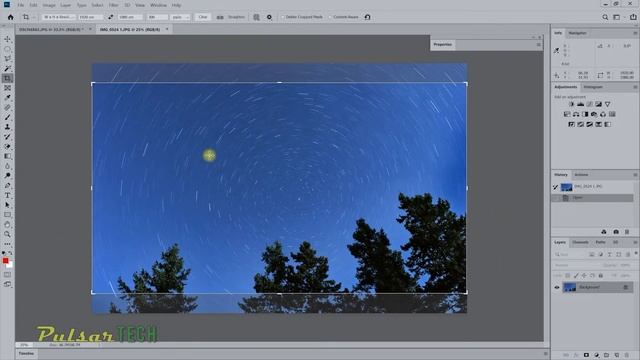Select the Crop tool in the toolbox
This screenshot has width=640, height=360.
[7, 78]
